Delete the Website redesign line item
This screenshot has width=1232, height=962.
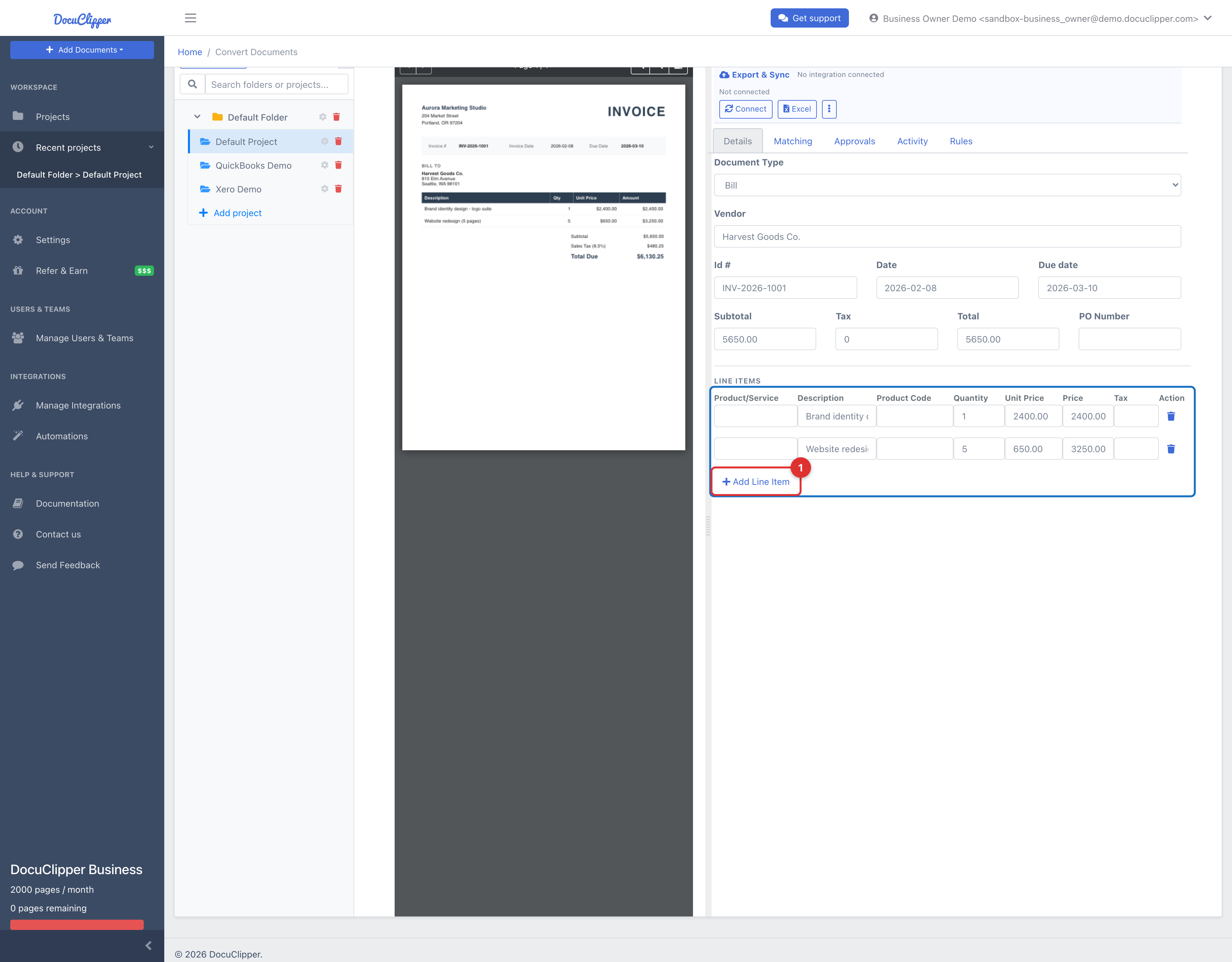(1171, 449)
